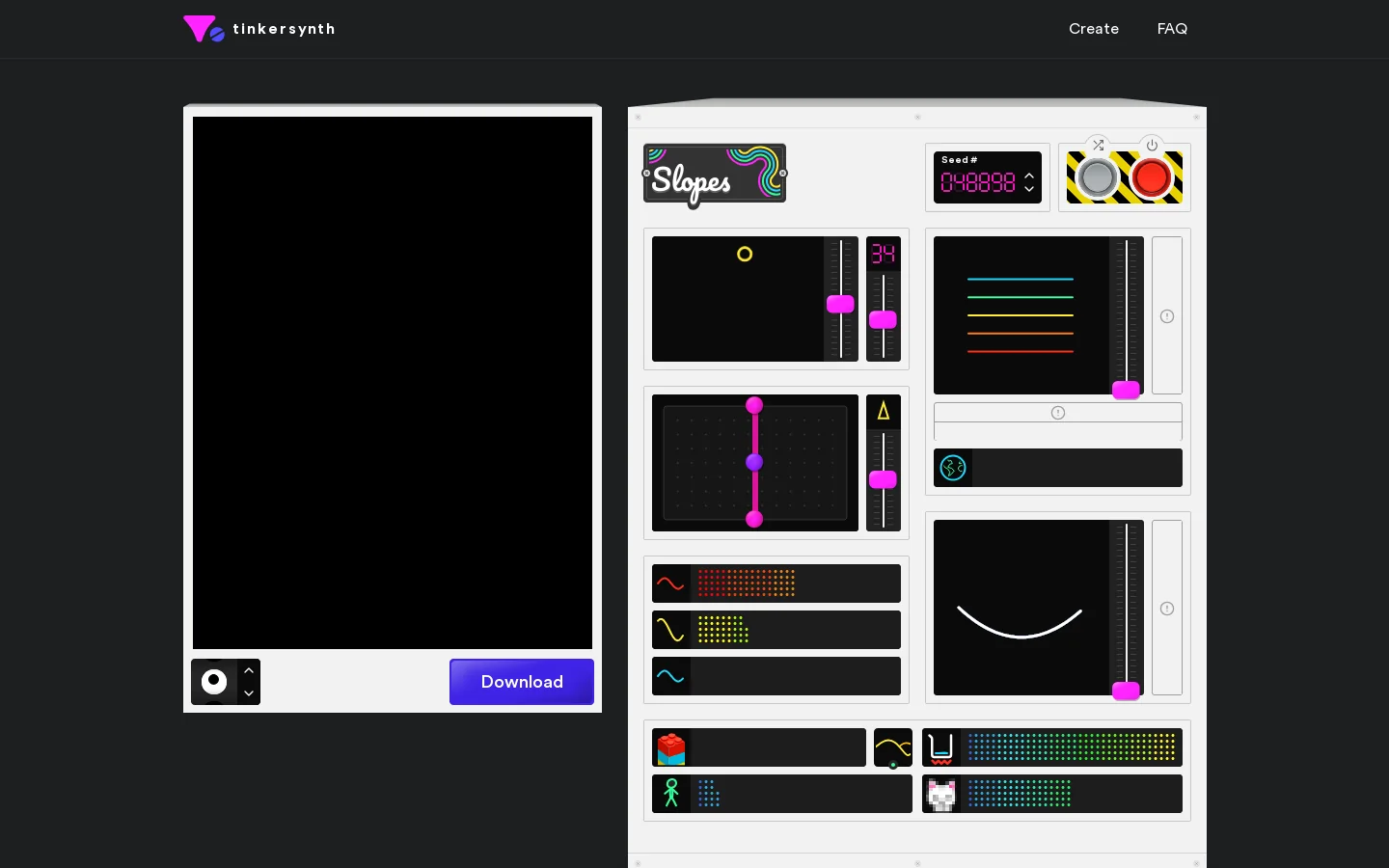The height and width of the screenshot is (868, 1389).
Task: Open the FAQ page
Action: click(1172, 29)
